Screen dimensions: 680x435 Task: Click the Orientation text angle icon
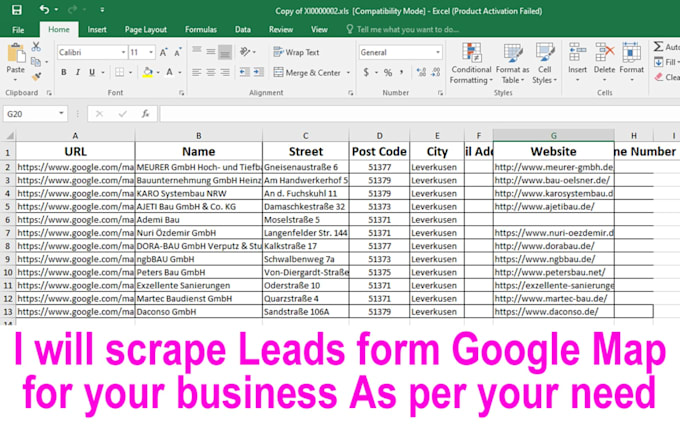[245, 52]
